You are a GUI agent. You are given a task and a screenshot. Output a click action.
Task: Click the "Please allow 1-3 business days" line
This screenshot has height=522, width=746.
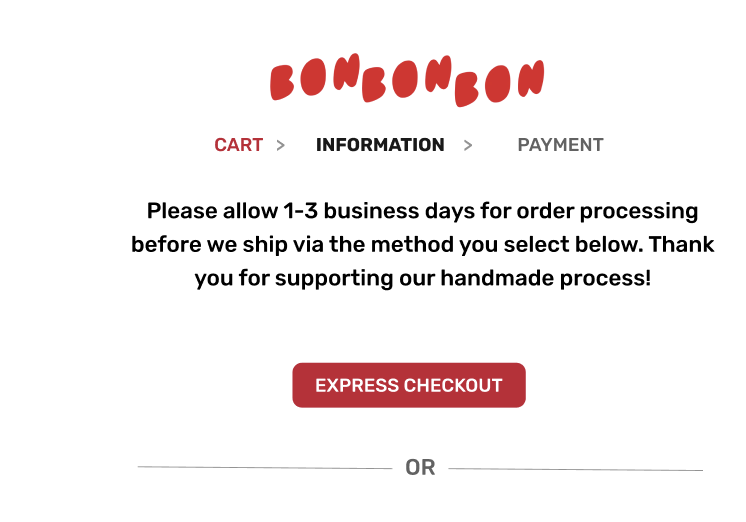(x=422, y=211)
